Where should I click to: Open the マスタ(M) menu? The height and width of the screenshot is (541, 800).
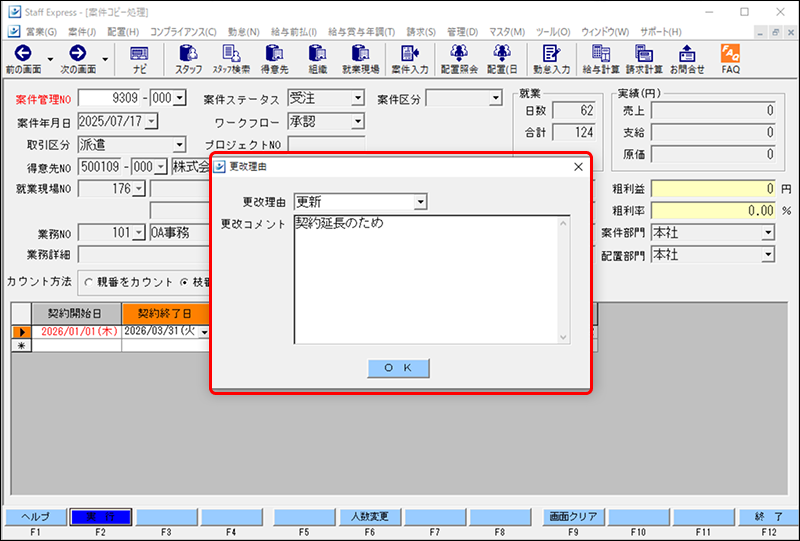point(507,32)
